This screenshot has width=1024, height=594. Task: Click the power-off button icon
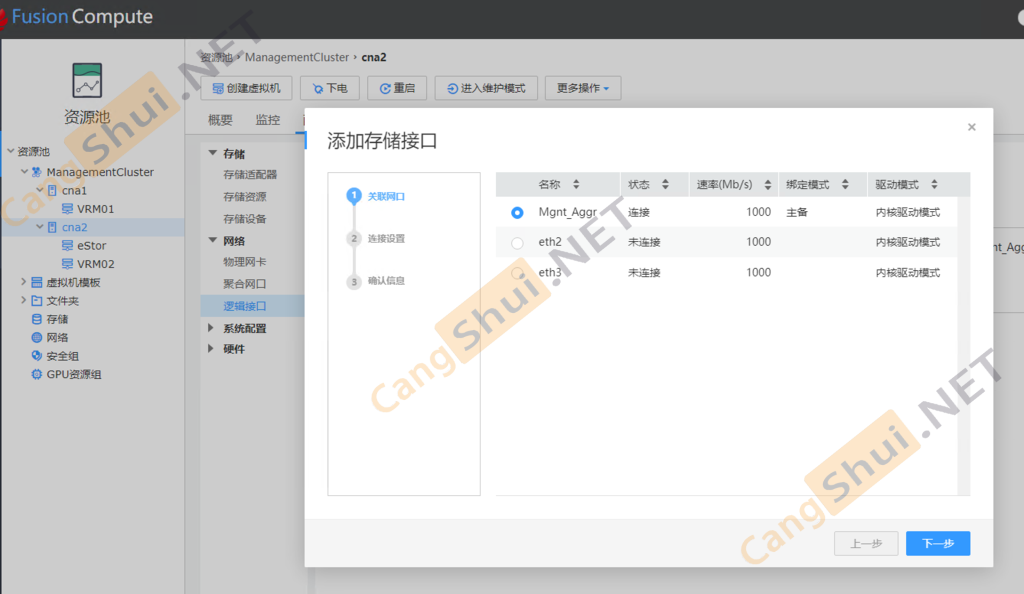click(318, 88)
